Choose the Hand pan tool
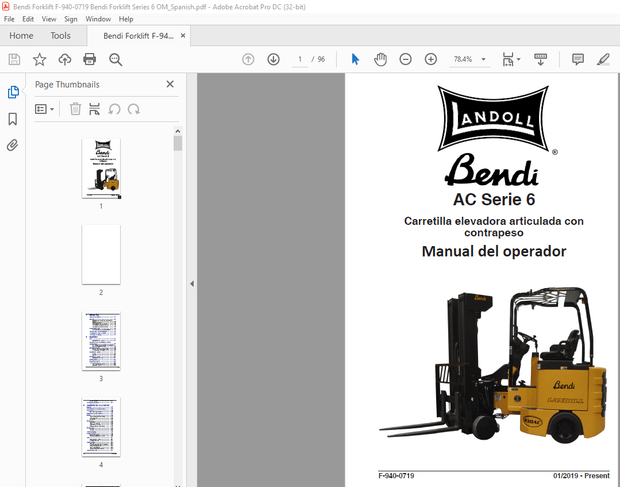 coord(380,59)
